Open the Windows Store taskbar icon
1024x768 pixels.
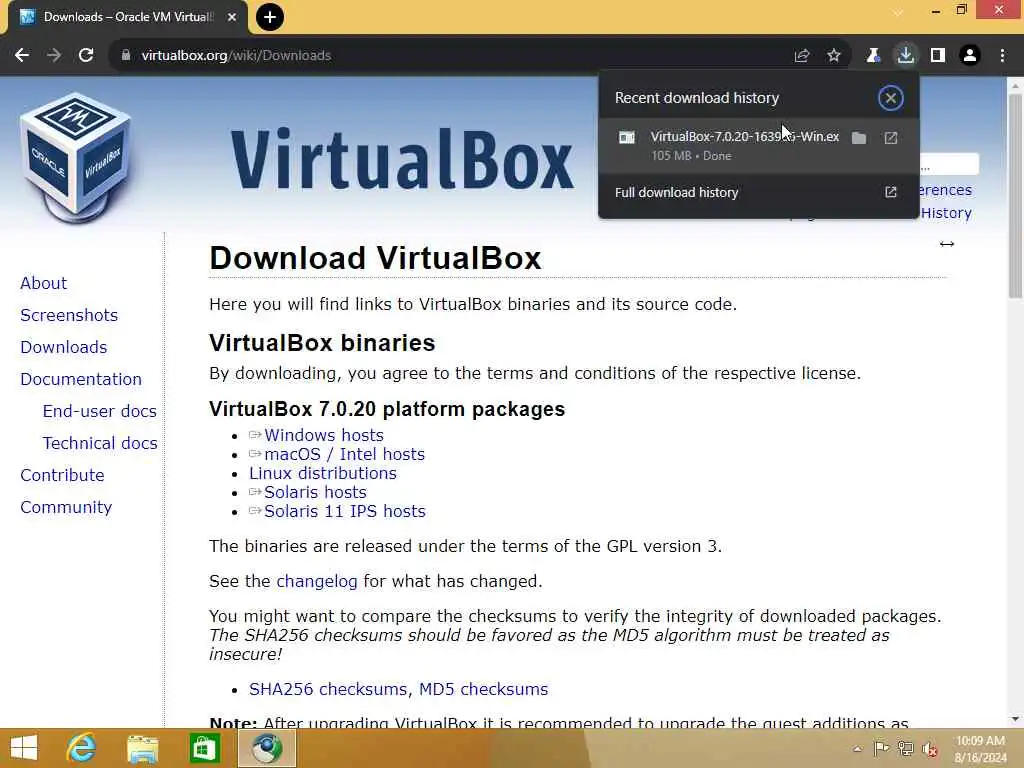pyautogui.click(x=204, y=748)
